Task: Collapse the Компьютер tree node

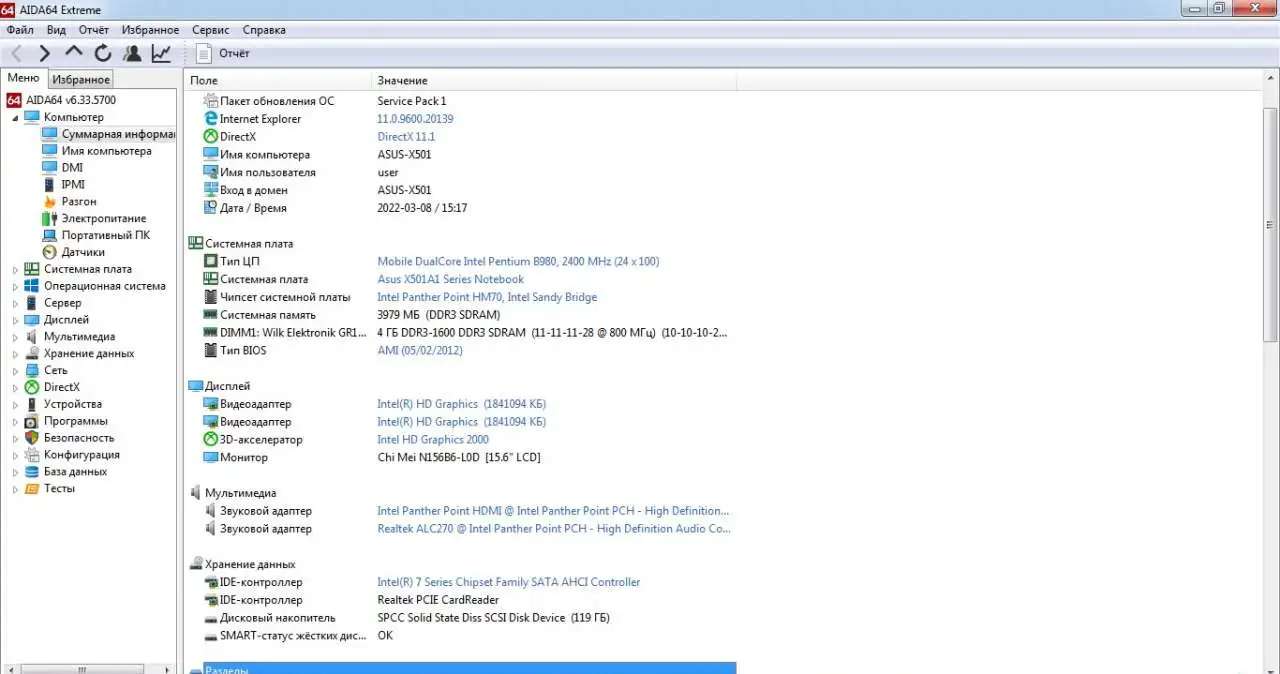Action: 15,118
